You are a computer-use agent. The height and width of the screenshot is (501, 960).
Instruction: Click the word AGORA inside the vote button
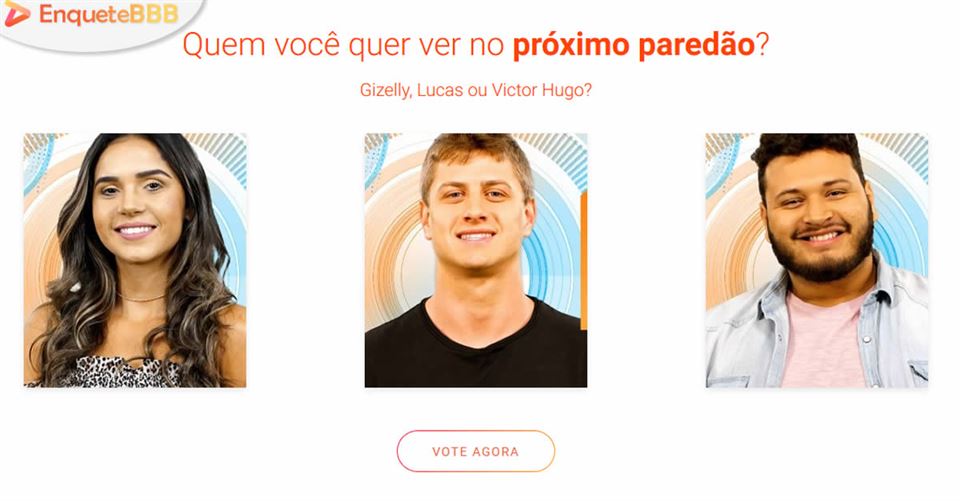495,452
